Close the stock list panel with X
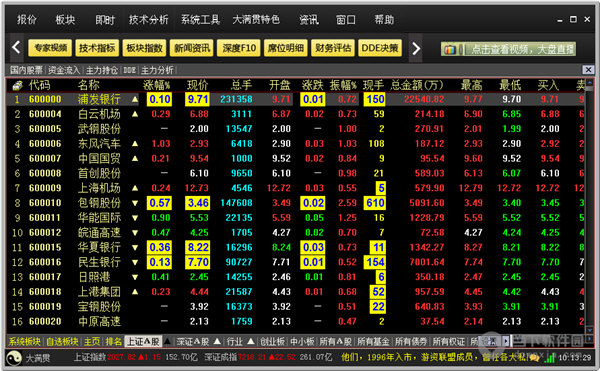This screenshot has width=600, height=371. point(588,70)
